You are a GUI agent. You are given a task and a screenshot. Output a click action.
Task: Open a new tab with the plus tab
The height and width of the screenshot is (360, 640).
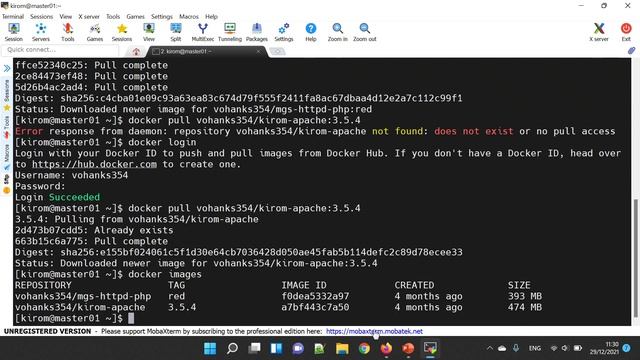pyautogui.click(x=277, y=51)
